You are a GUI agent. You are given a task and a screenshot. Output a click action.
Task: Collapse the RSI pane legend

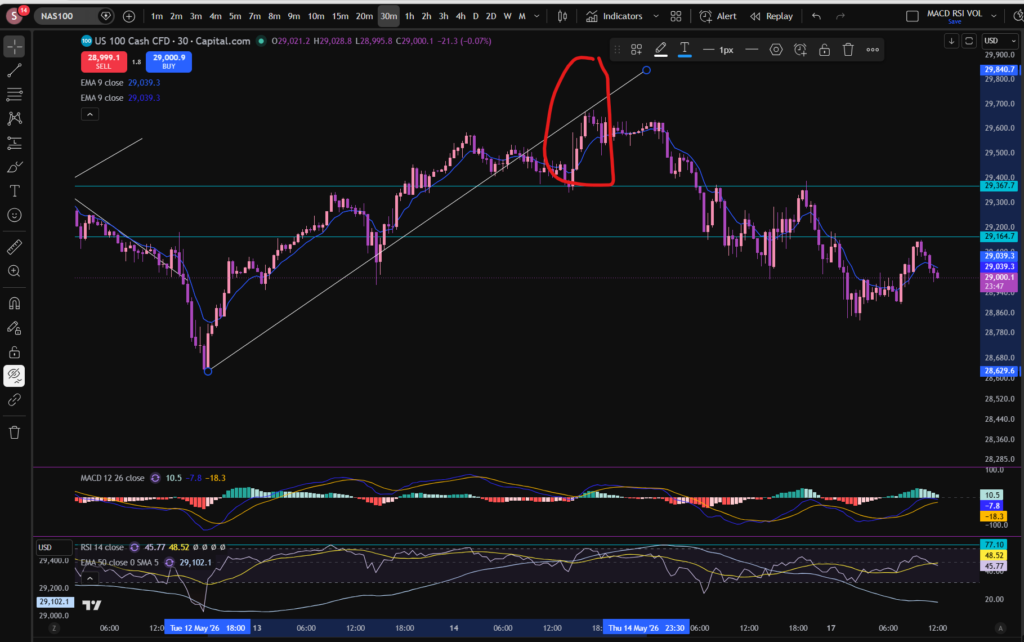[90, 578]
